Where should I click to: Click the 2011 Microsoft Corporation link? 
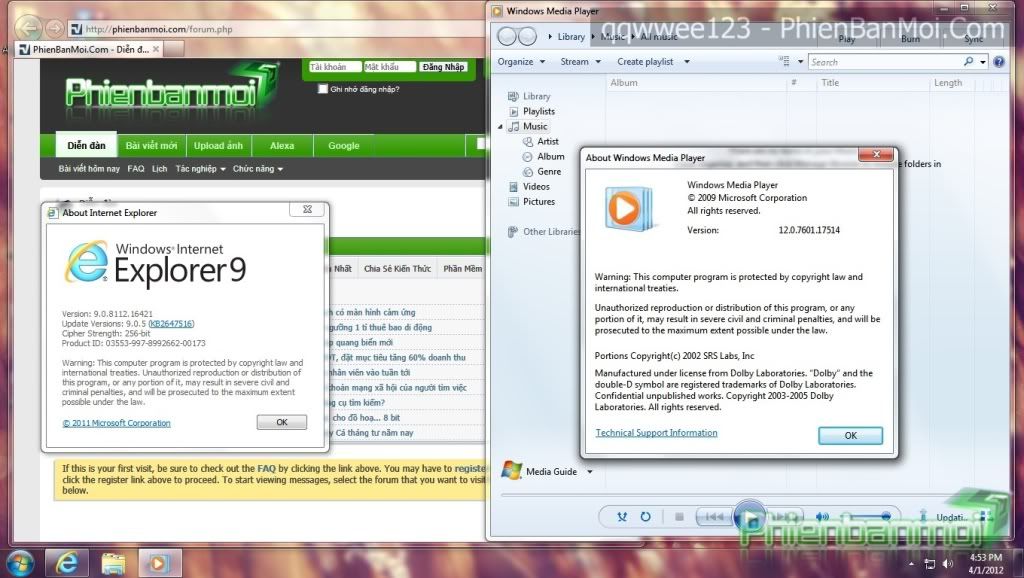coord(116,423)
